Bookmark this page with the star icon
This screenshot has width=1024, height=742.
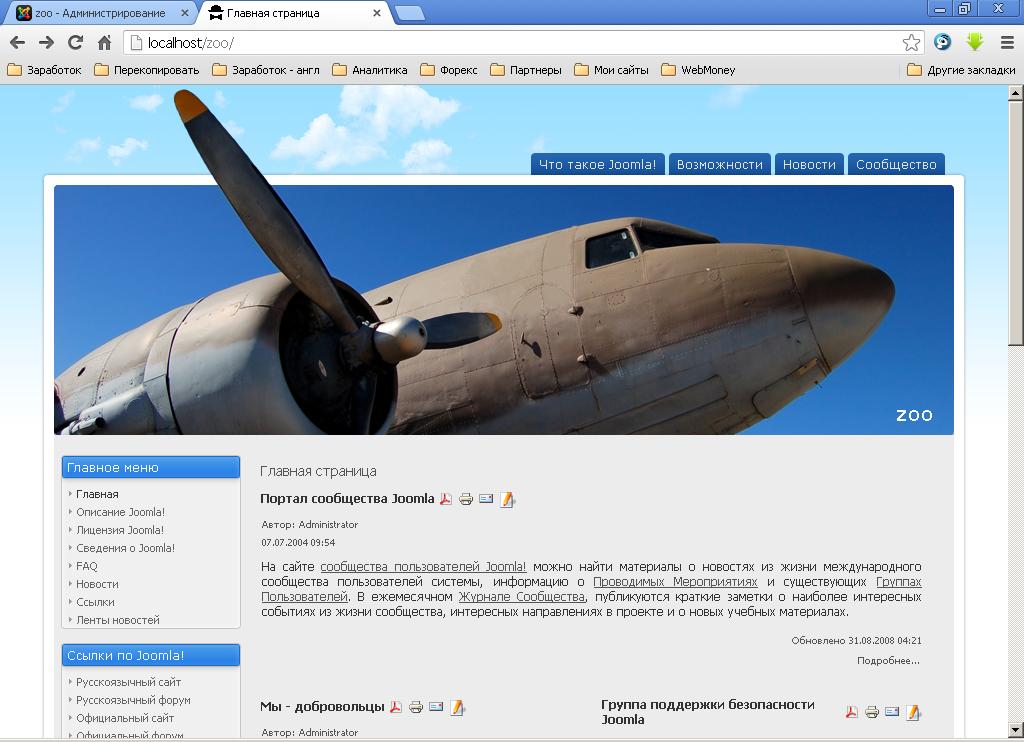[x=911, y=43]
